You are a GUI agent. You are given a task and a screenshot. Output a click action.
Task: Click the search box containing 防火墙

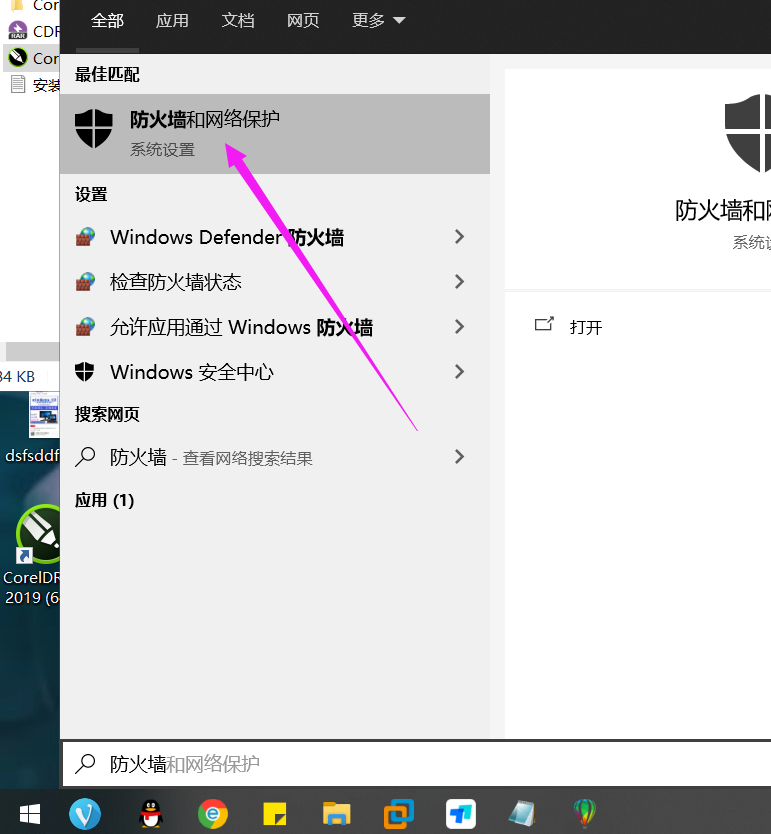click(417, 764)
